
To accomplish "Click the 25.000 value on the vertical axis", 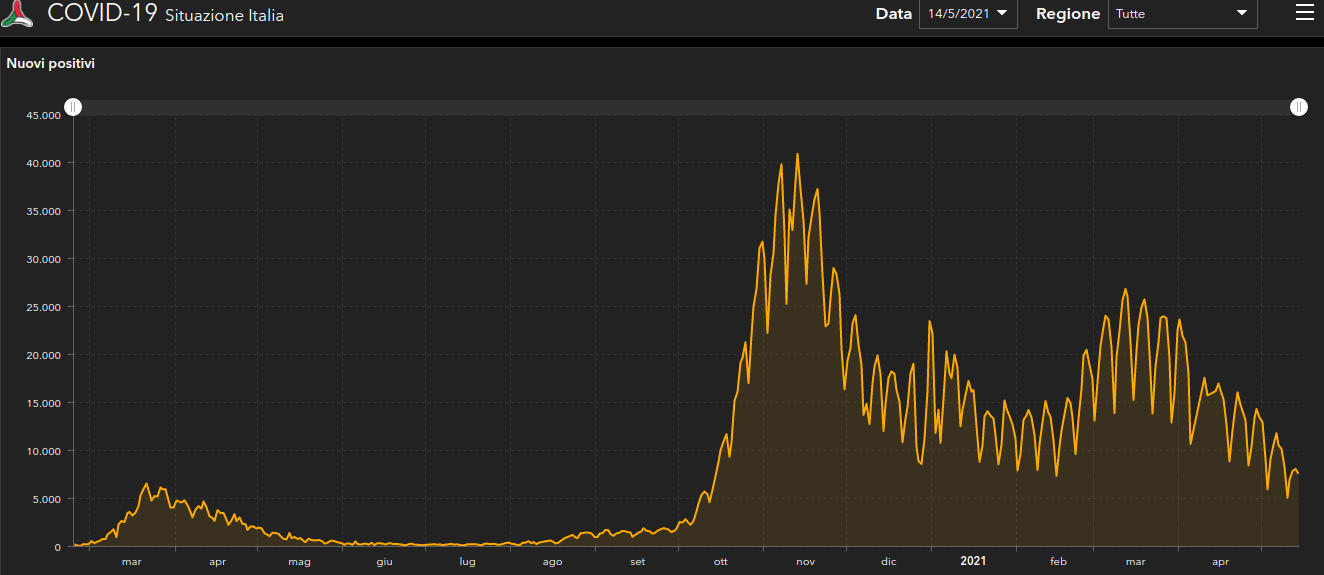I will coord(44,307).
